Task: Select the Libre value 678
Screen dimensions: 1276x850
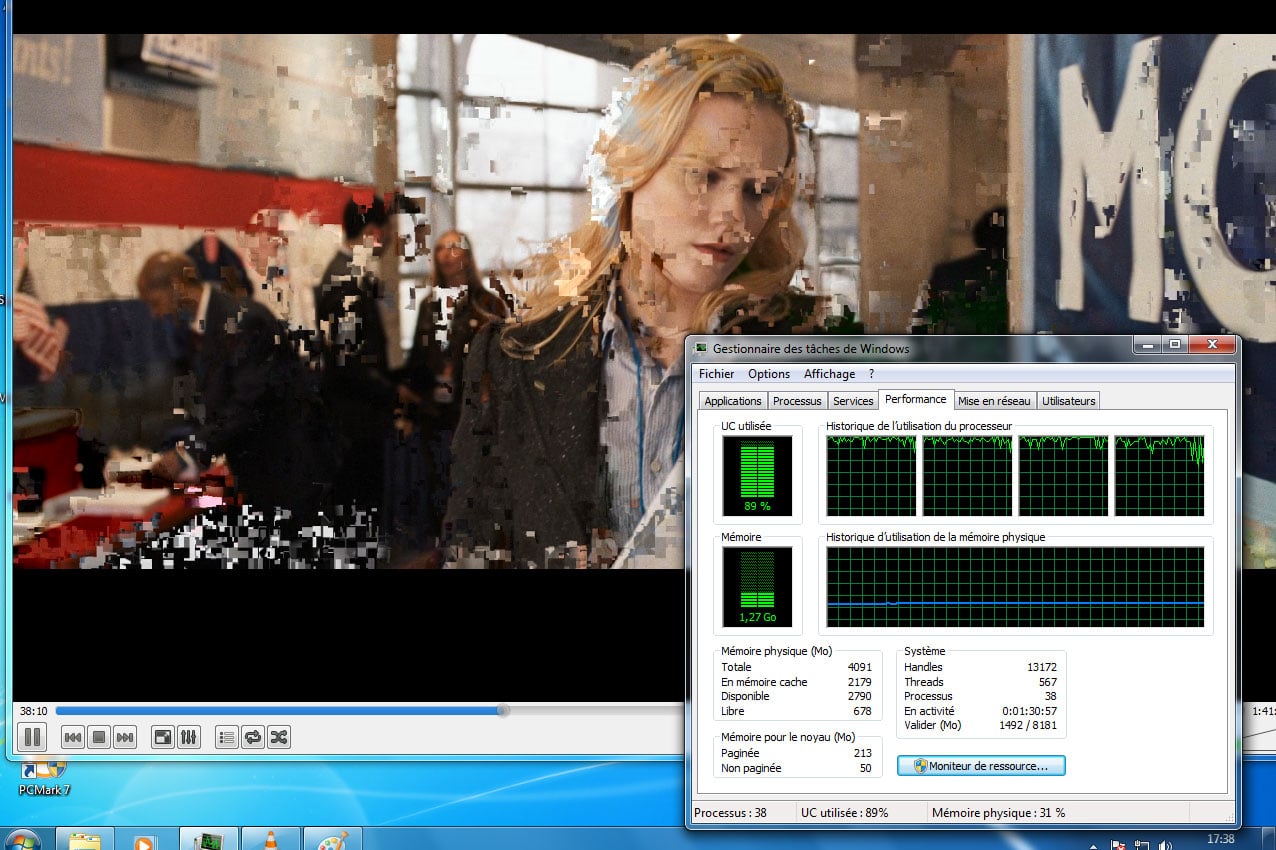Action: tap(862, 711)
